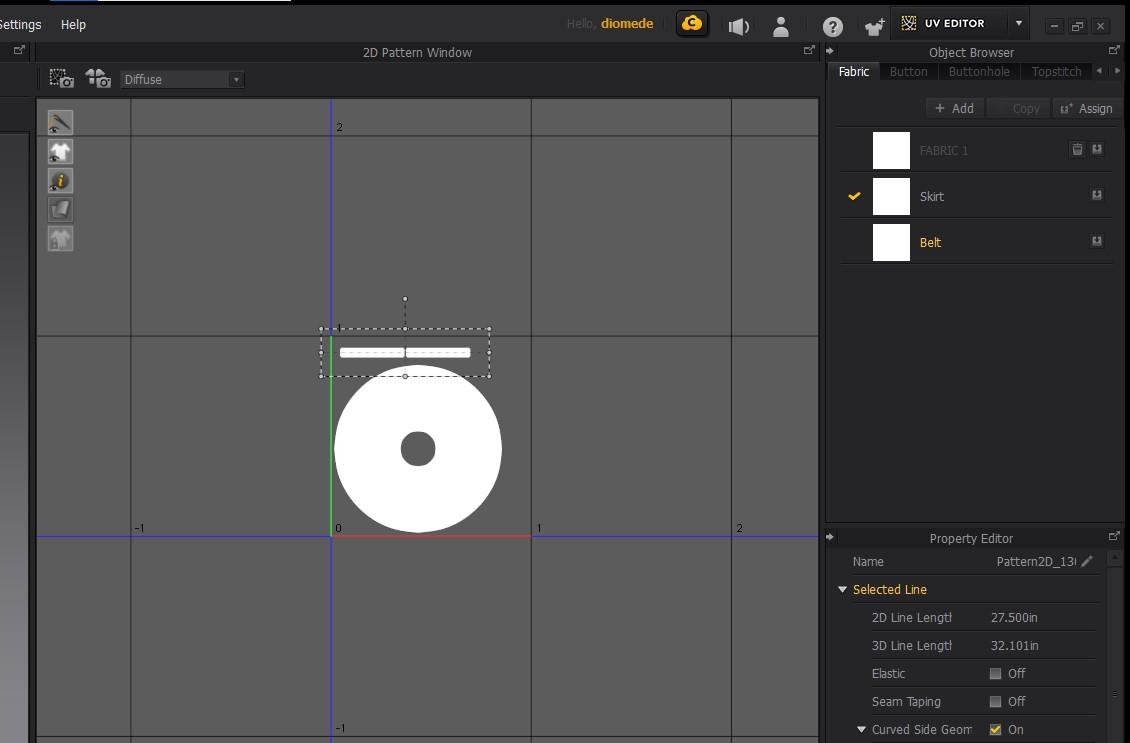Uncheck the Curved Side Geometry checkbox
Viewport: 1130px width, 743px height.
click(x=995, y=730)
